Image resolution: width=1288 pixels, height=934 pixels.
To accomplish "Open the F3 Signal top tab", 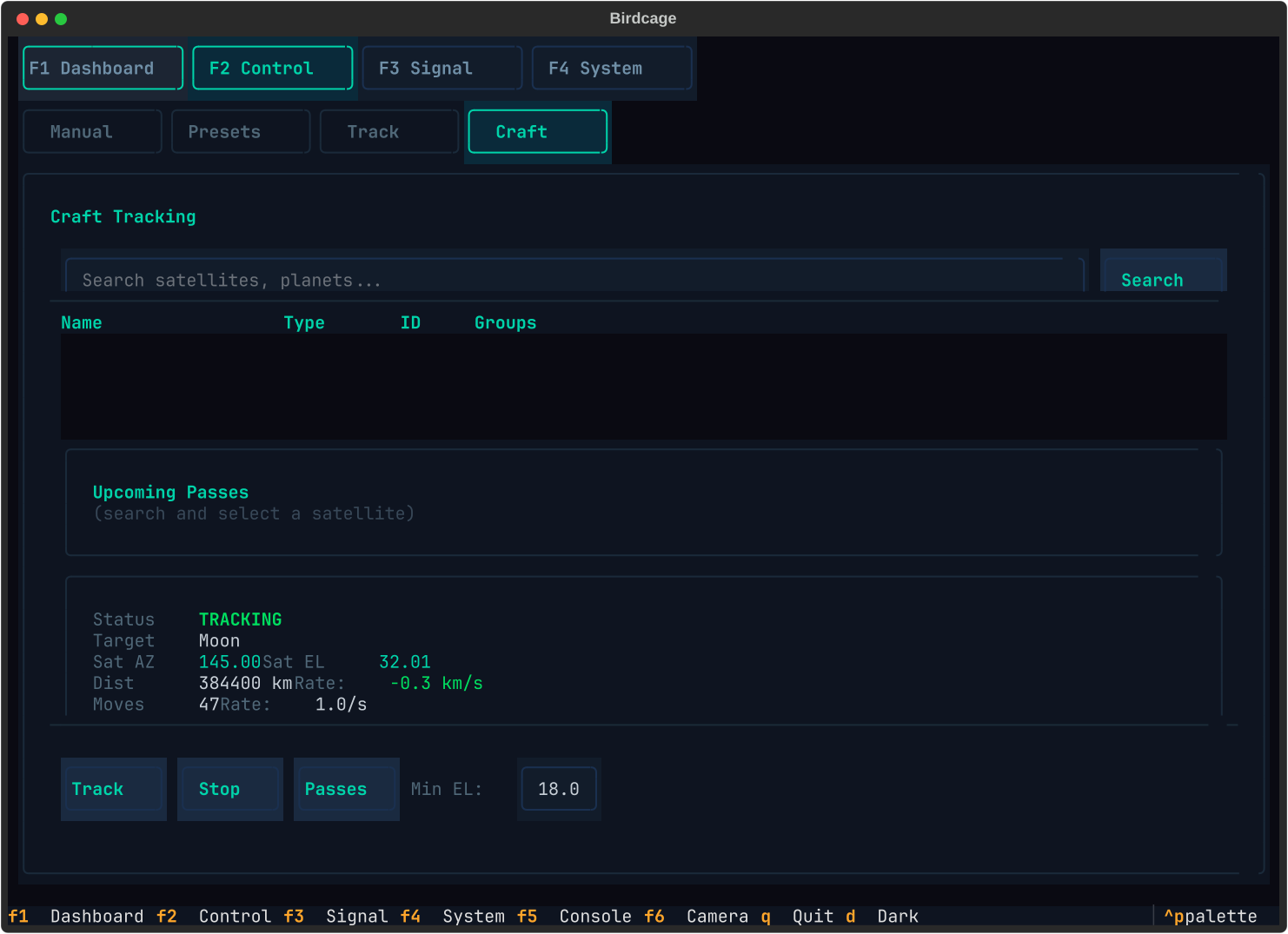I will (x=442, y=68).
